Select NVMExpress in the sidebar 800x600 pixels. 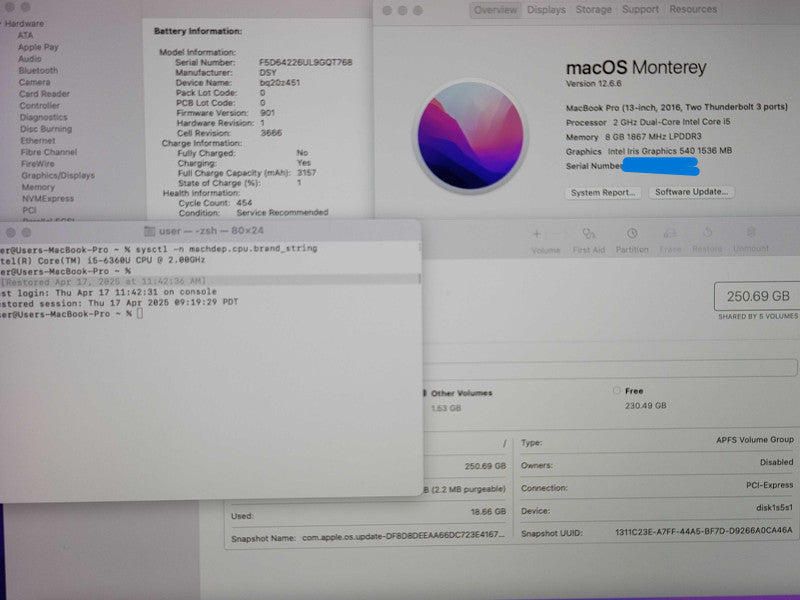coord(48,198)
